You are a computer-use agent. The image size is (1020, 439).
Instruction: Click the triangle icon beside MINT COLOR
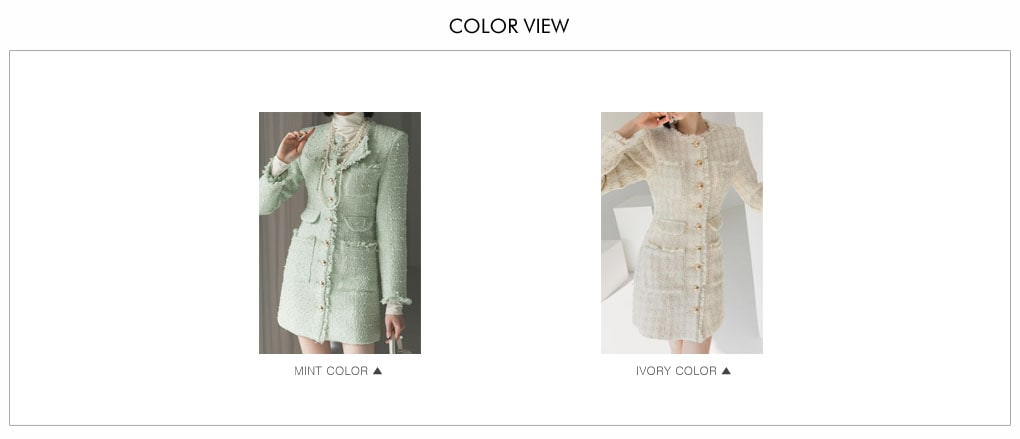coord(377,371)
